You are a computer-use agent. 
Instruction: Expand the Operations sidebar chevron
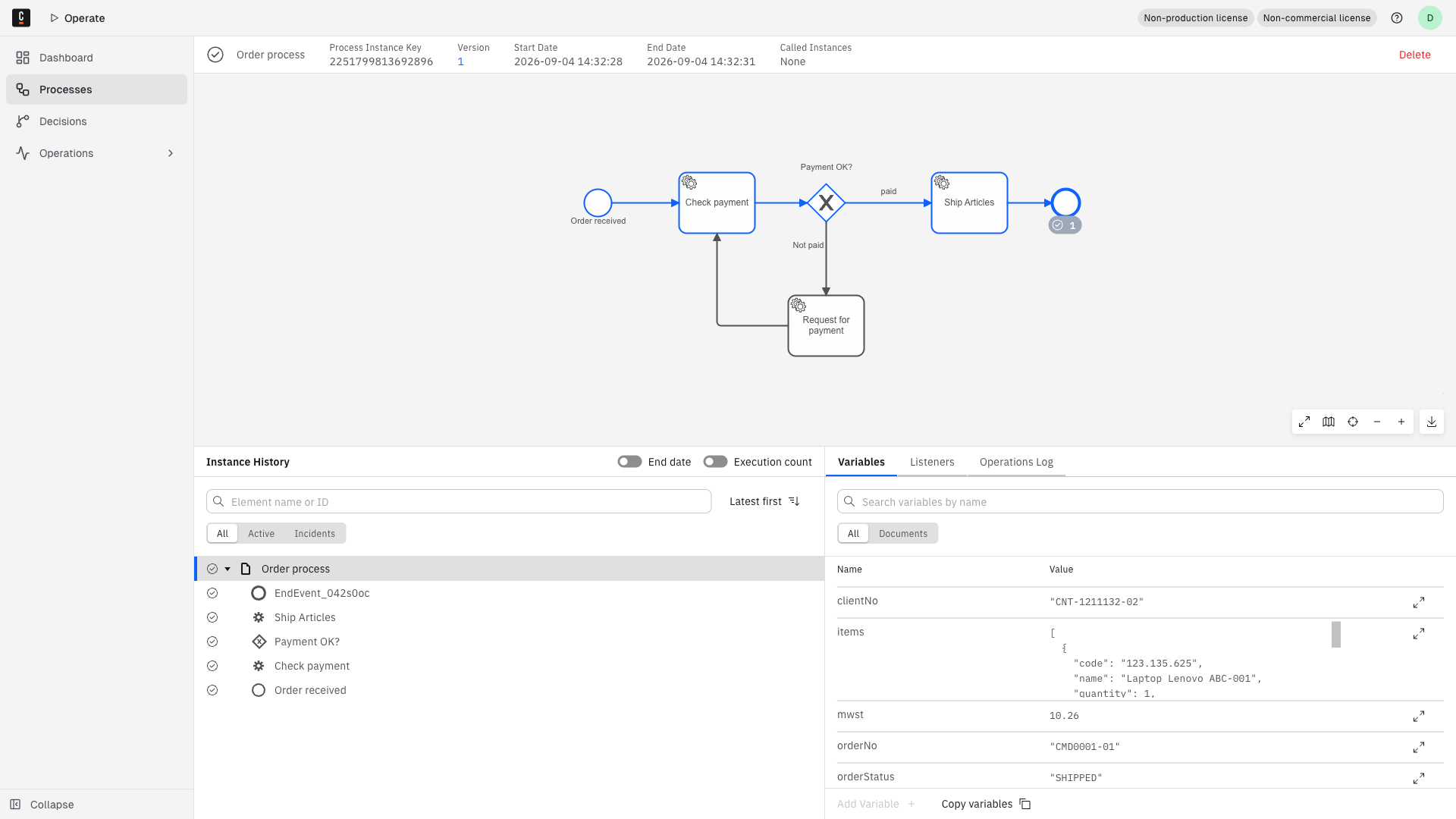171,153
